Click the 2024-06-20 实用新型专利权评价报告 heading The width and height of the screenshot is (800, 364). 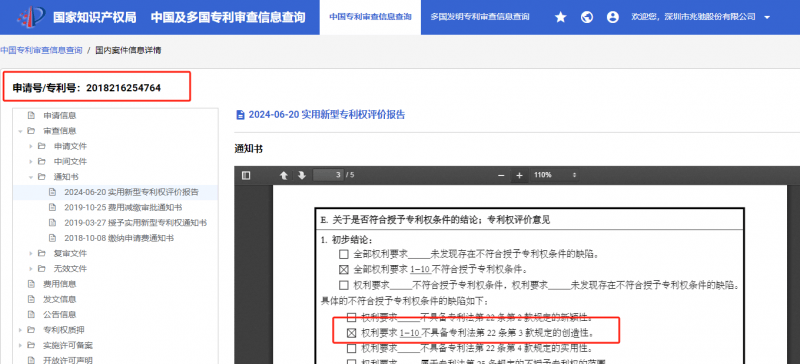[x=327, y=115]
